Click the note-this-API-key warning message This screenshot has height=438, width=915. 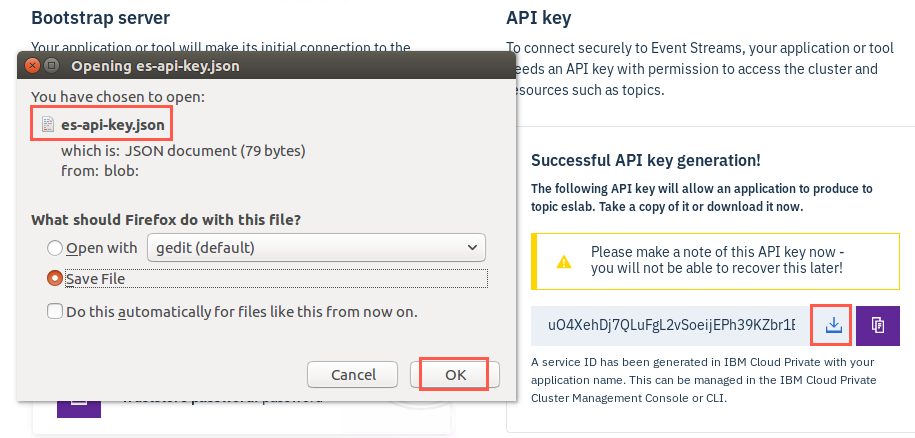pos(718,260)
